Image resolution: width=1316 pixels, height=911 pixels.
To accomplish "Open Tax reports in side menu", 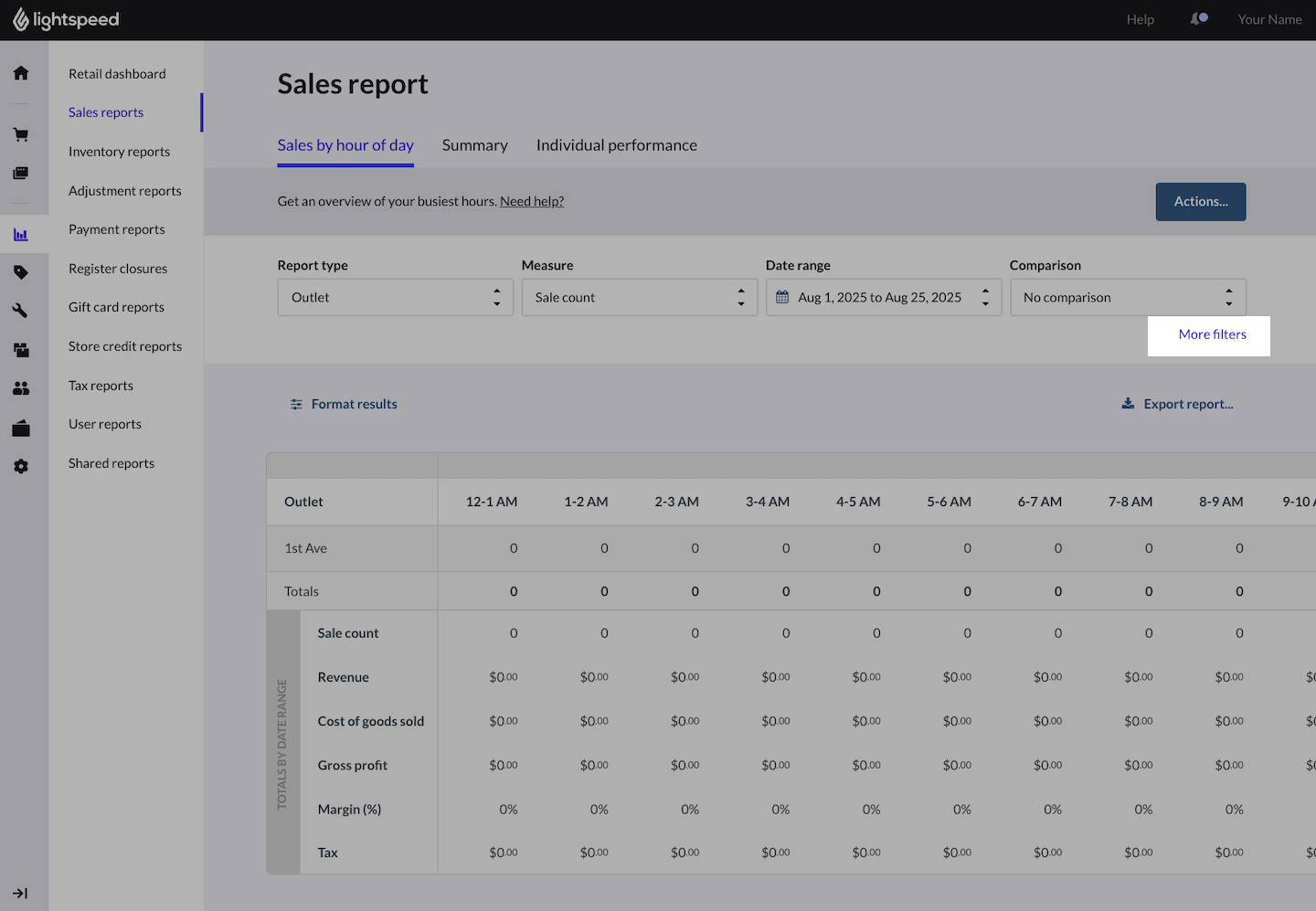I will pos(101,386).
